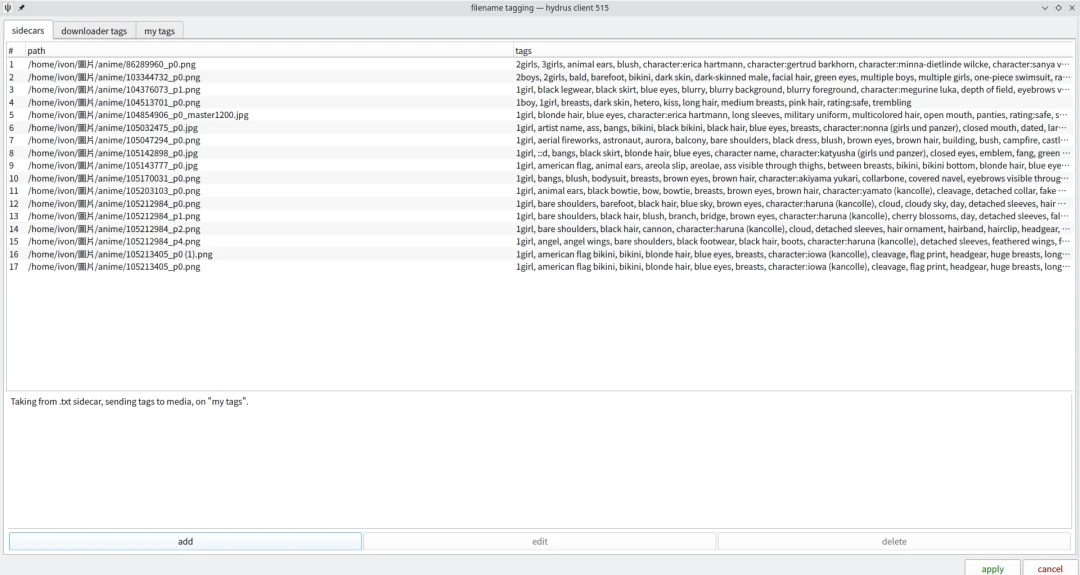Select the row for 103344732_p0.png
The image size is (1080, 575).
point(114,77)
